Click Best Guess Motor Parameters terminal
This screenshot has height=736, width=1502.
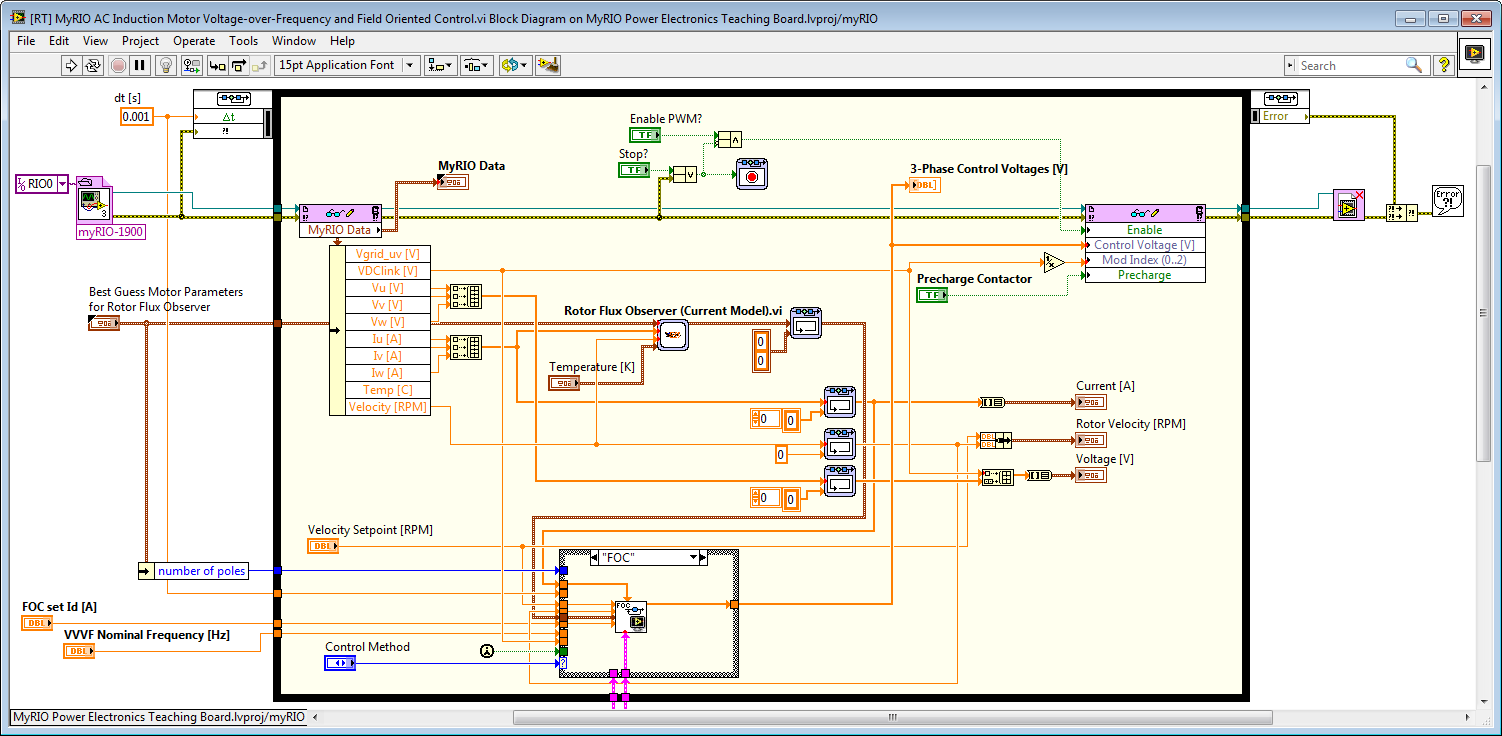(x=104, y=323)
